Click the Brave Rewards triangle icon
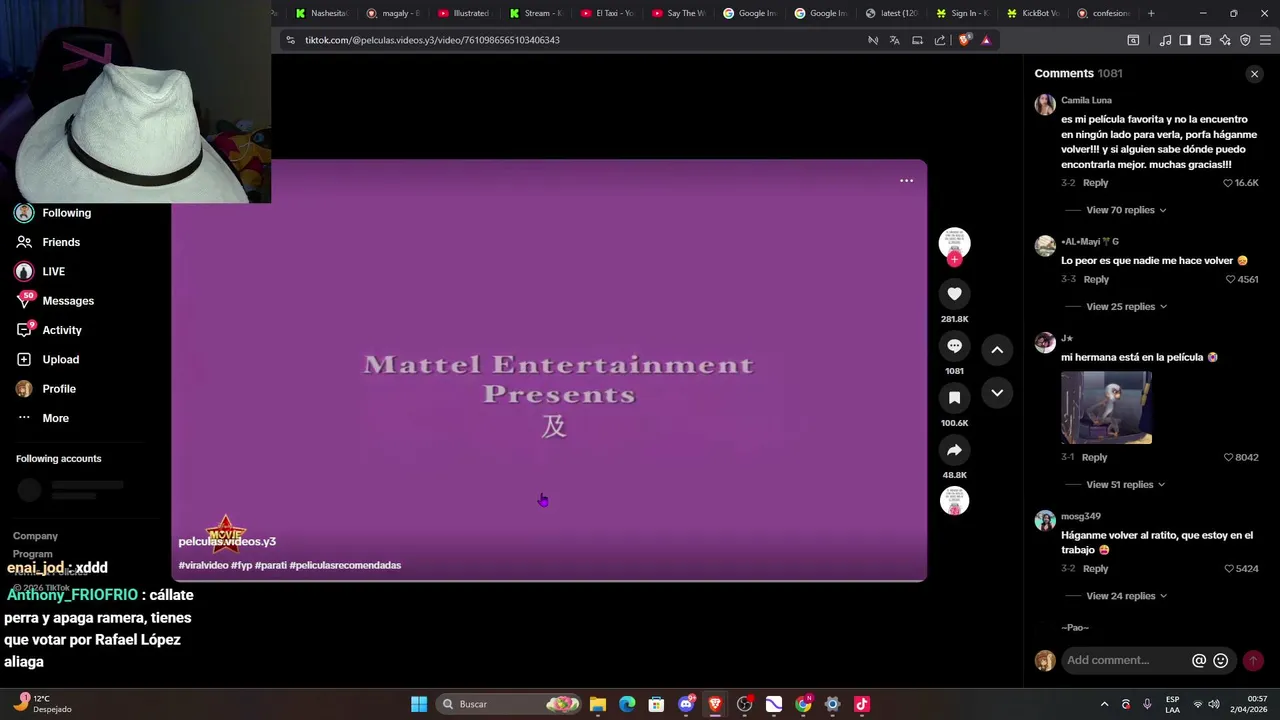This screenshot has height=720, width=1280. click(986, 40)
